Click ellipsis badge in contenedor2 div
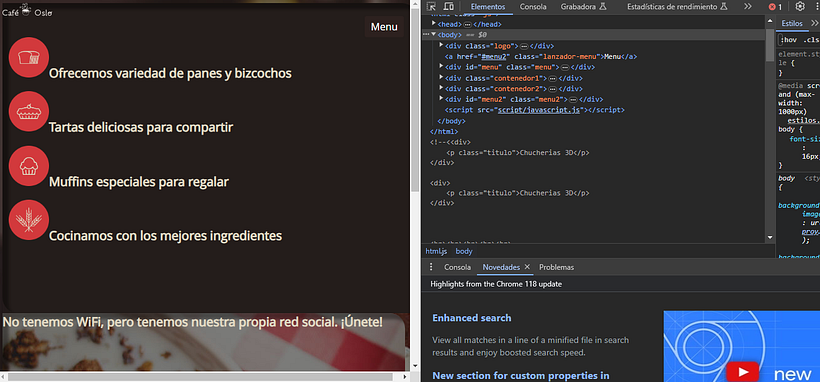The image size is (820, 382). [x=553, y=89]
